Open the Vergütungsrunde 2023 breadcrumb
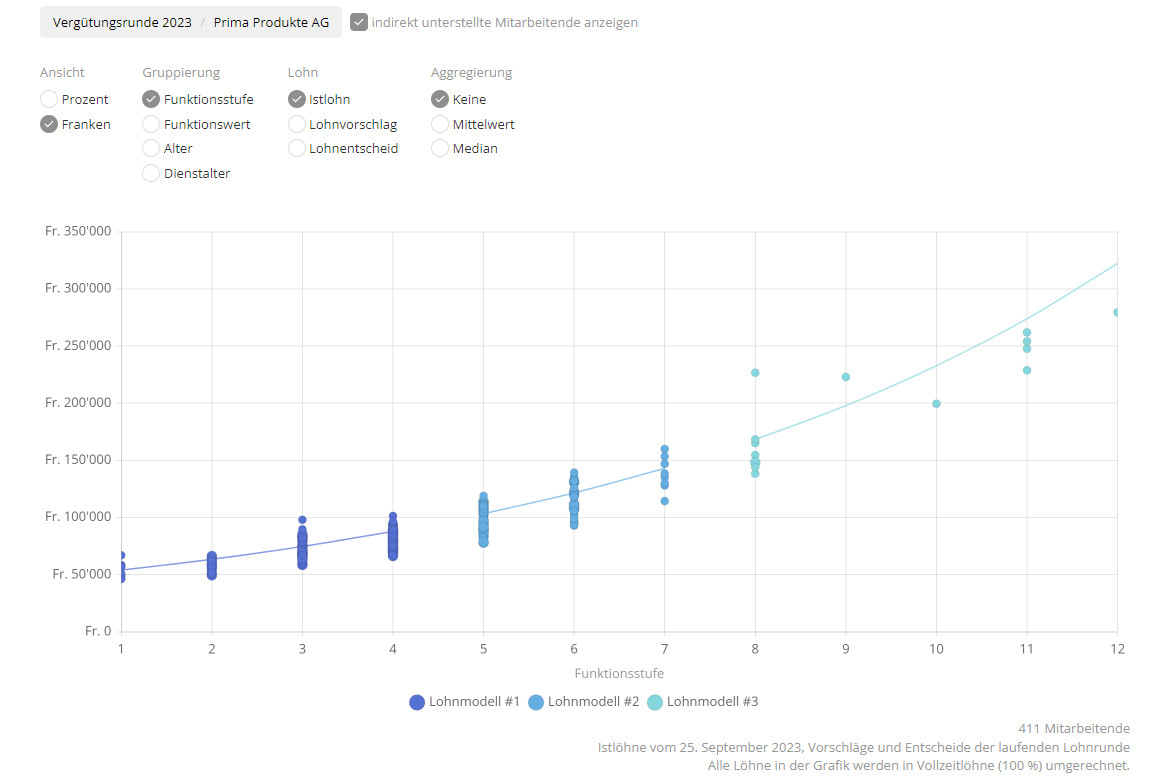The height and width of the screenshot is (780, 1170). [122, 22]
